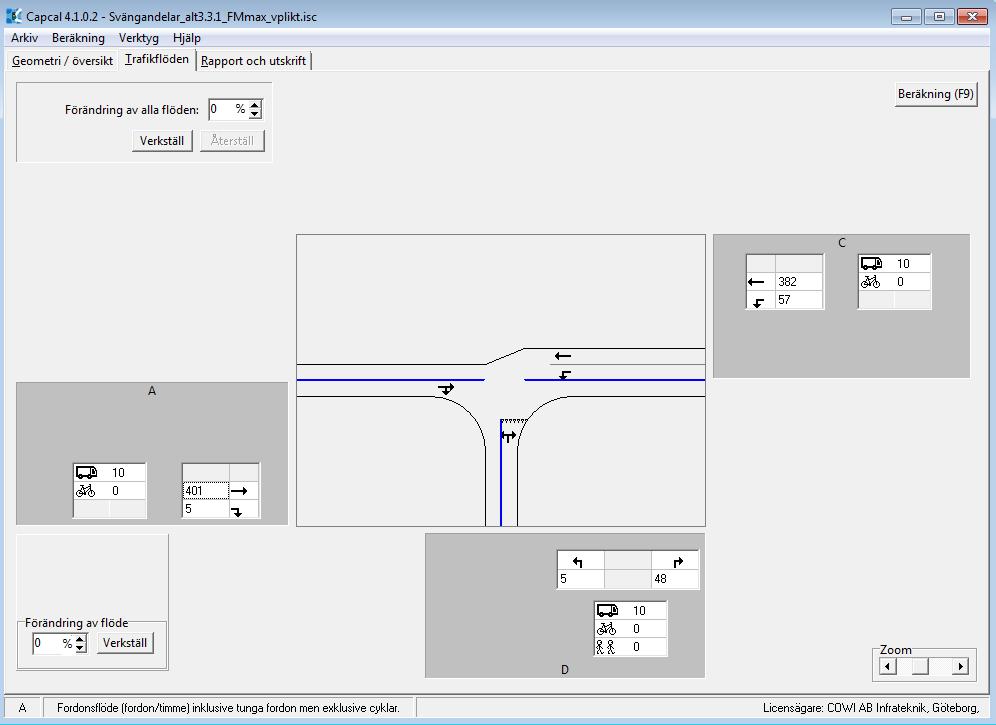Screen dimensions: 996x725
Task: Open the Beräkning menu
Action: click(x=78, y=37)
